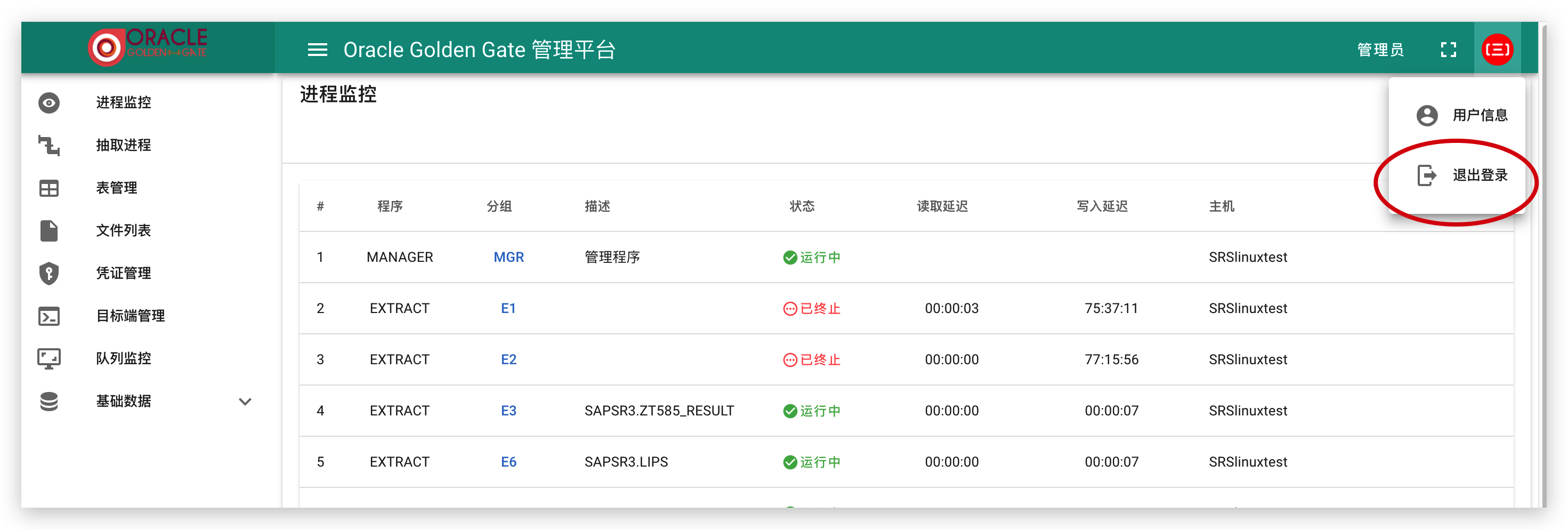Open the E3 extract group link
The height and width of the screenshot is (529, 1568).
click(x=508, y=411)
